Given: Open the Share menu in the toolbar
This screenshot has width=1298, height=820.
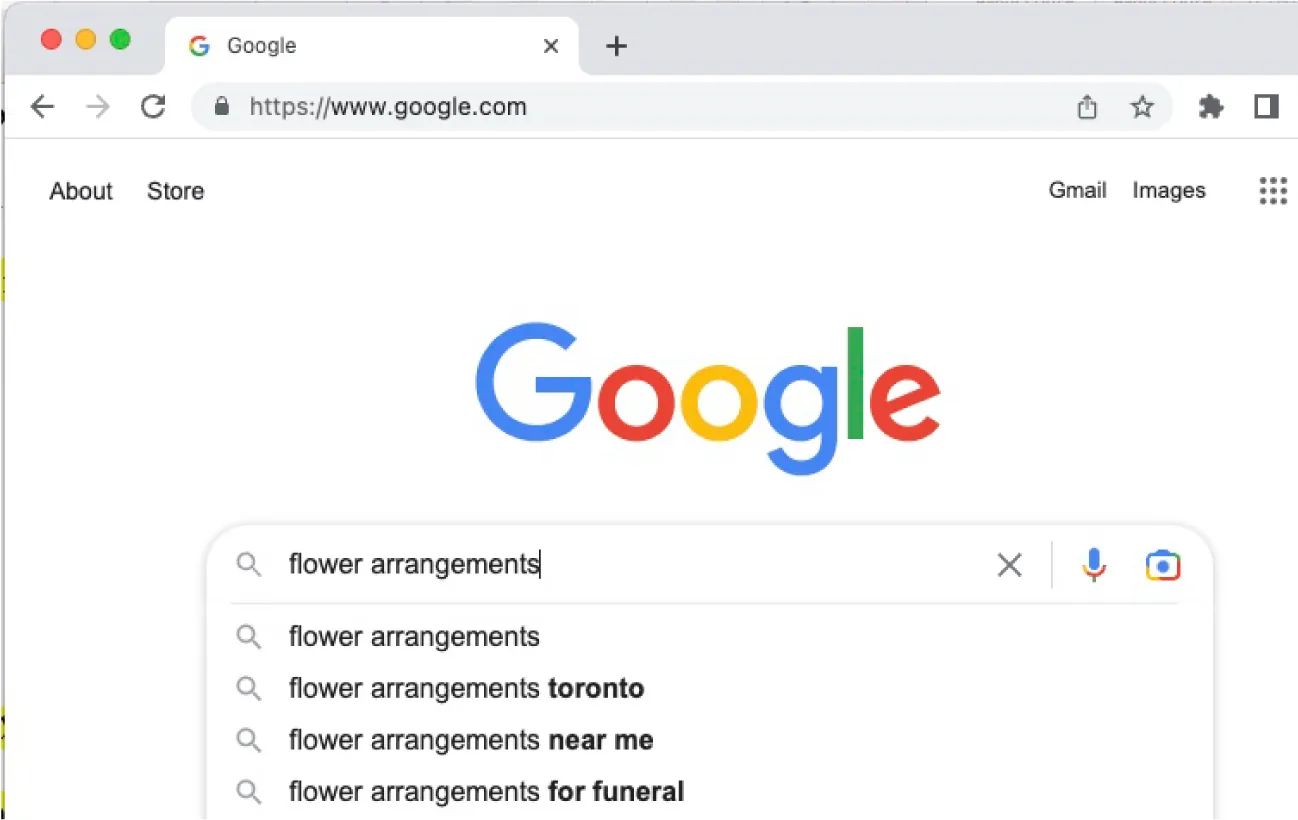Looking at the screenshot, I should click(1086, 107).
